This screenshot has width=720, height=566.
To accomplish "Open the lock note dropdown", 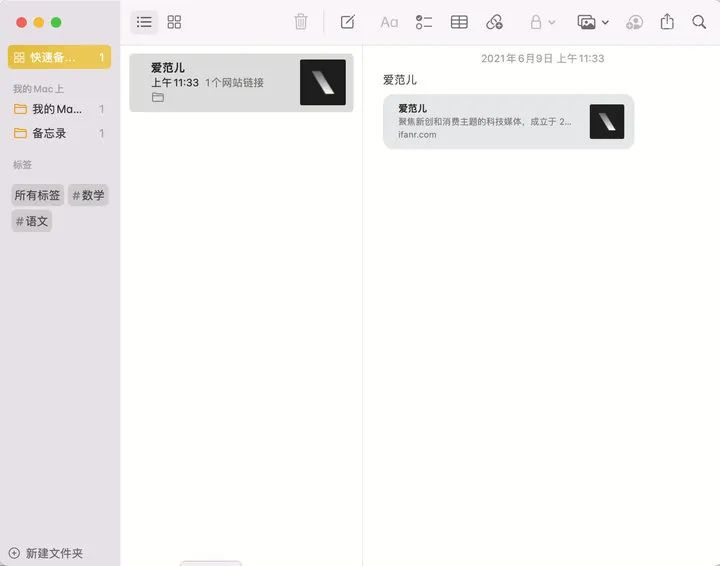I will pos(542,22).
